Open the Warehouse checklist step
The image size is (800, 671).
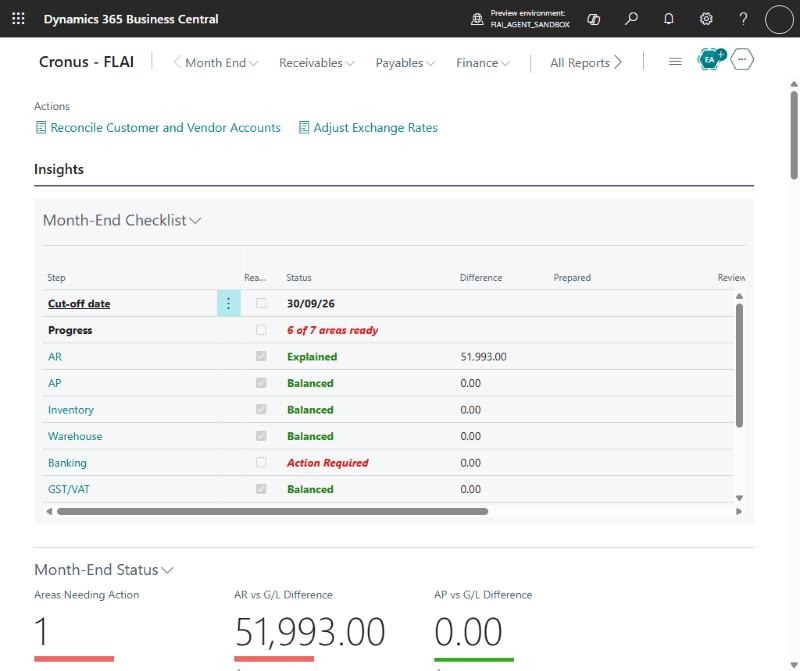(75, 436)
